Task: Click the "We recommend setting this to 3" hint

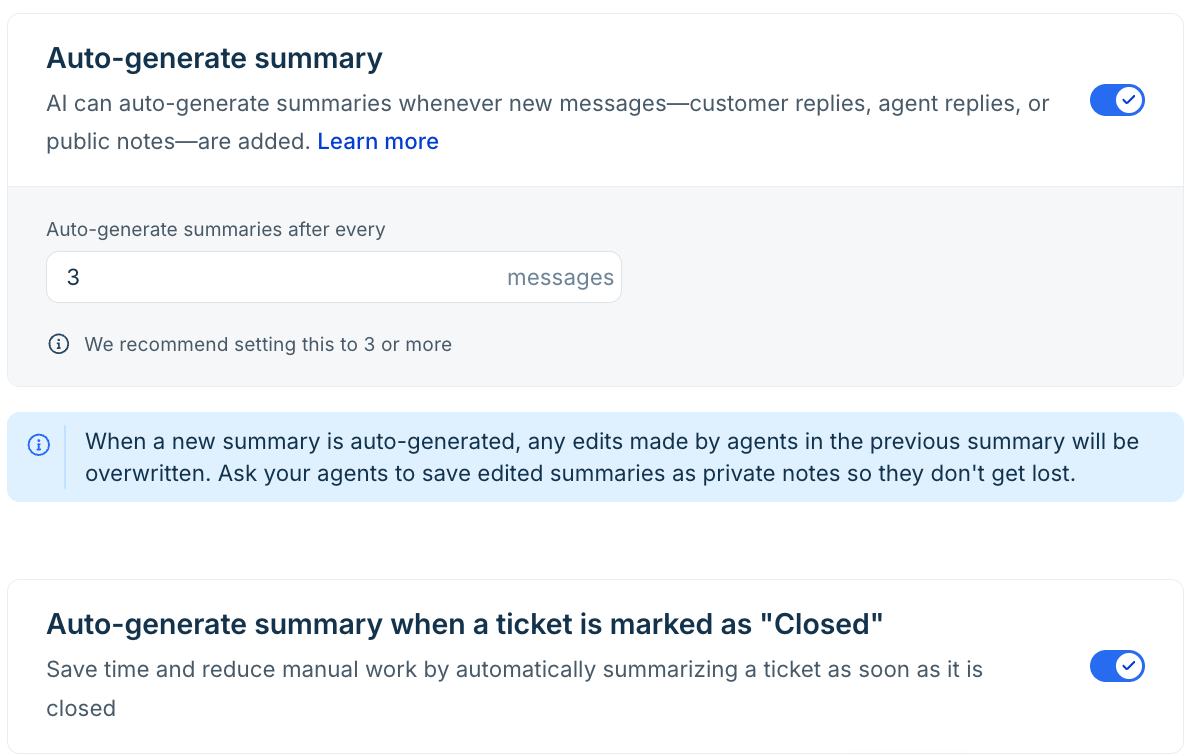Action: pyautogui.click(x=267, y=344)
